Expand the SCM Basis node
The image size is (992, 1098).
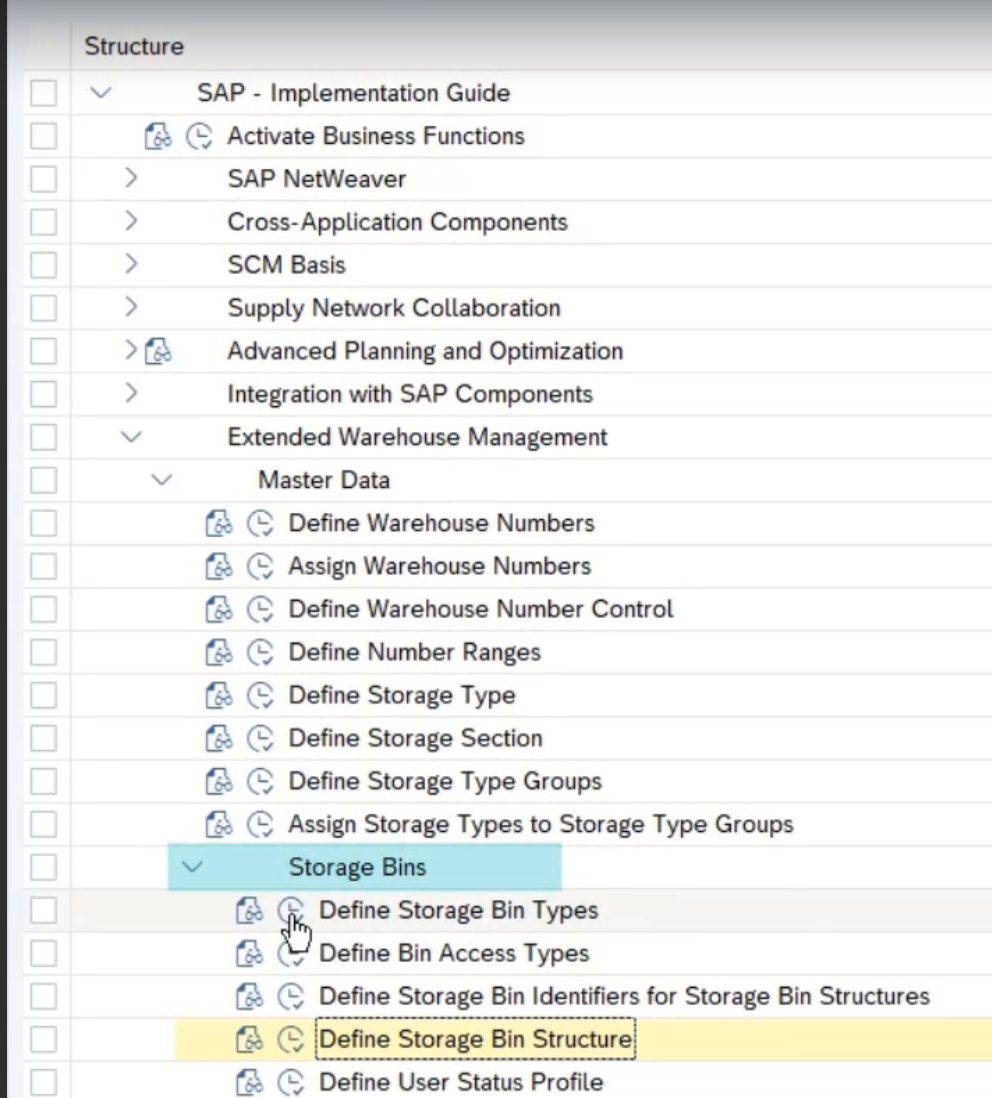(x=131, y=263)
